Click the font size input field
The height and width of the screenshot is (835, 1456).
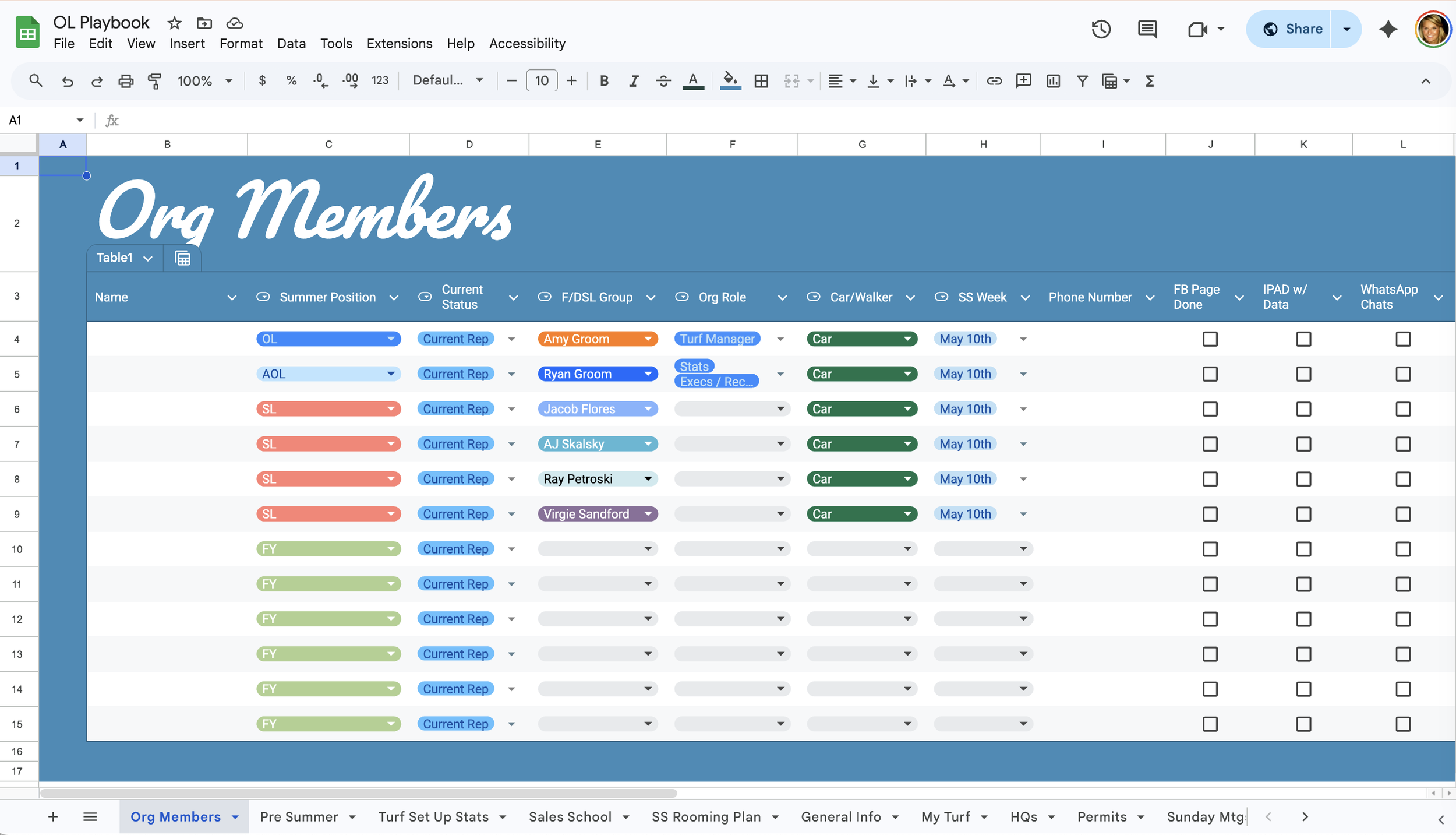(x=541, y=81)
